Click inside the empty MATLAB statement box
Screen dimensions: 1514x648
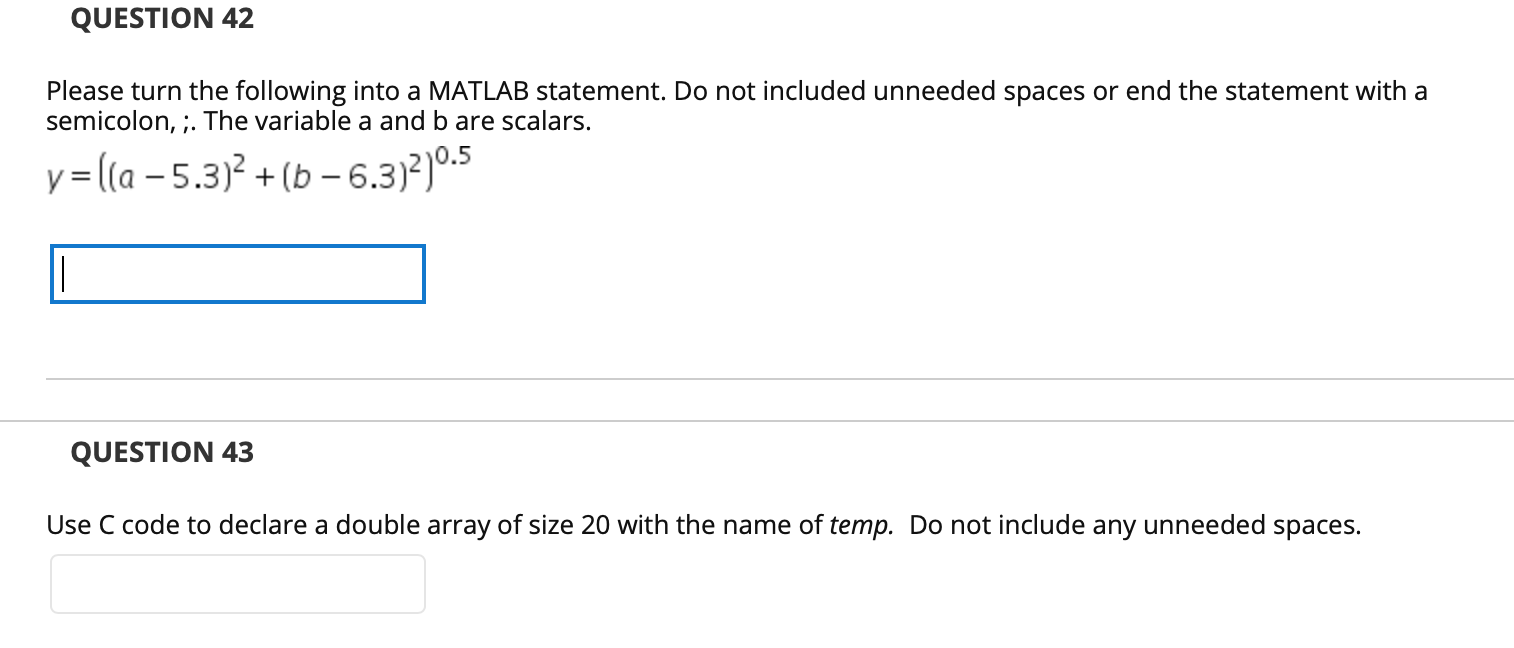[237, 274]
